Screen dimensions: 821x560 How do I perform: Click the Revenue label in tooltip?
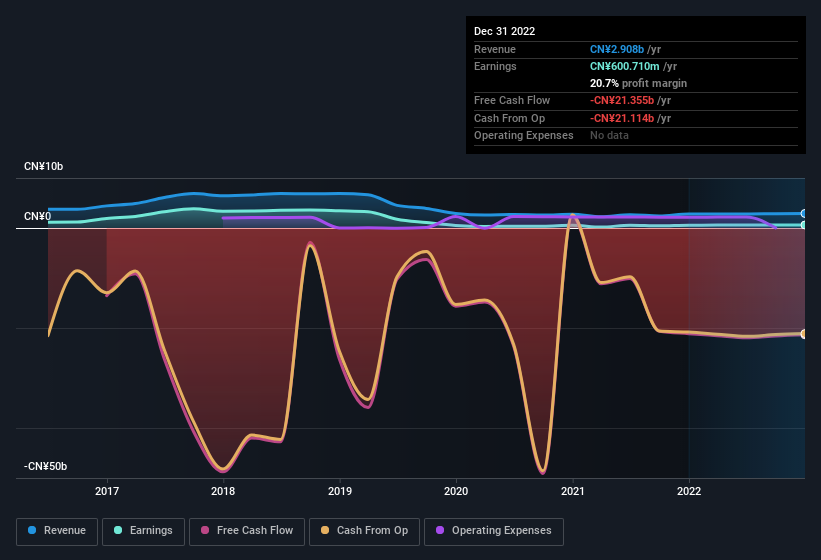point(495,49)
